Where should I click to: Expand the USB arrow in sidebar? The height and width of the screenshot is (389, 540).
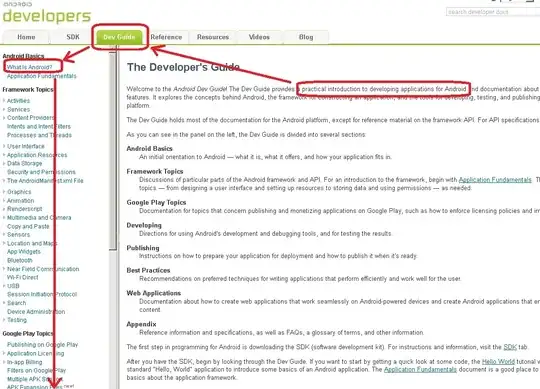pyautogui.click(x=4, y=286)
